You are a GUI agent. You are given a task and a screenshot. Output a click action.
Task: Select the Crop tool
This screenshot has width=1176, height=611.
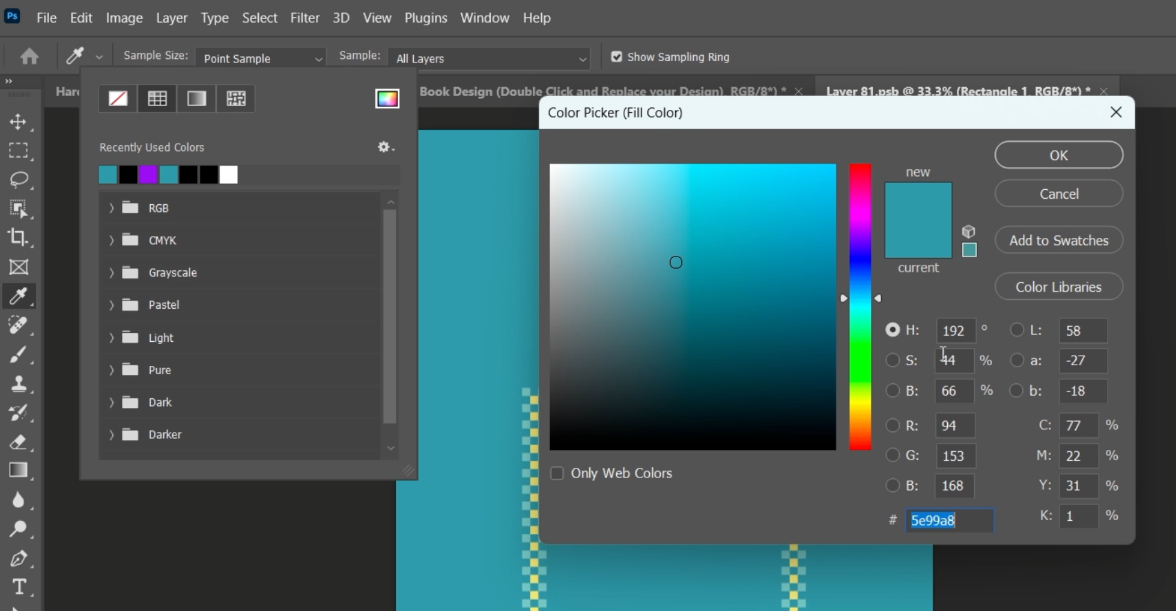pyautogui.click(x=18, y=237)
